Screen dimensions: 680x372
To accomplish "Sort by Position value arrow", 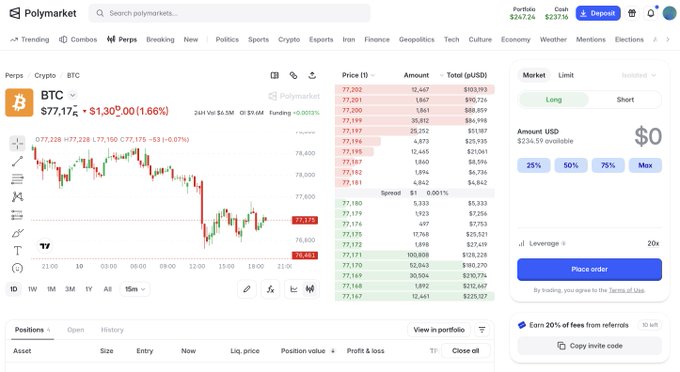I will click(333, 351).
